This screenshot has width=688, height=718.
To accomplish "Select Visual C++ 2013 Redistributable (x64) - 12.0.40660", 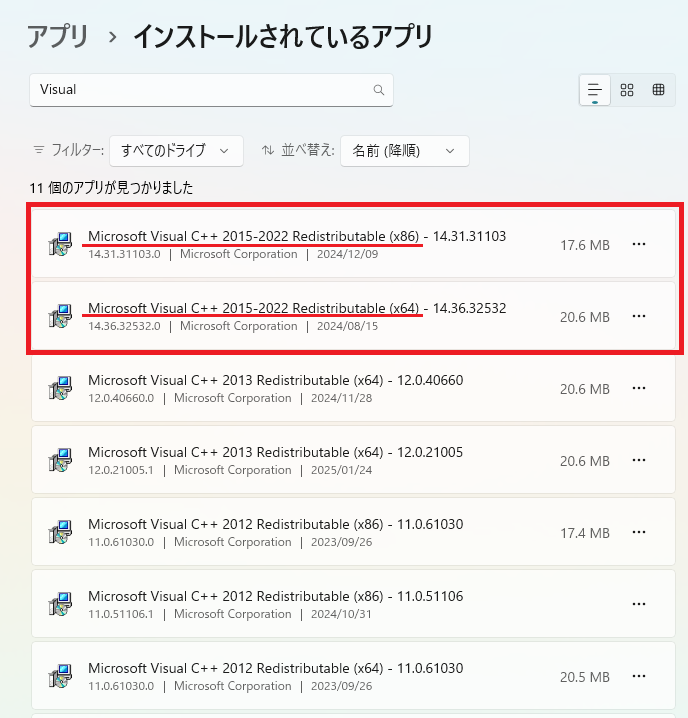I will [x=275, y=380].
